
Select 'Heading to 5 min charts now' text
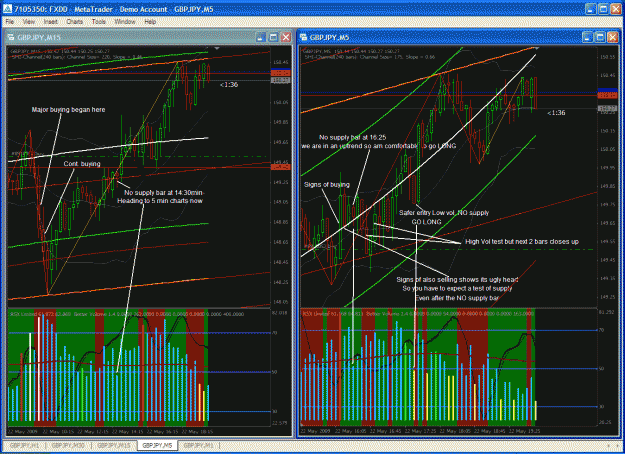coord(159,201)
